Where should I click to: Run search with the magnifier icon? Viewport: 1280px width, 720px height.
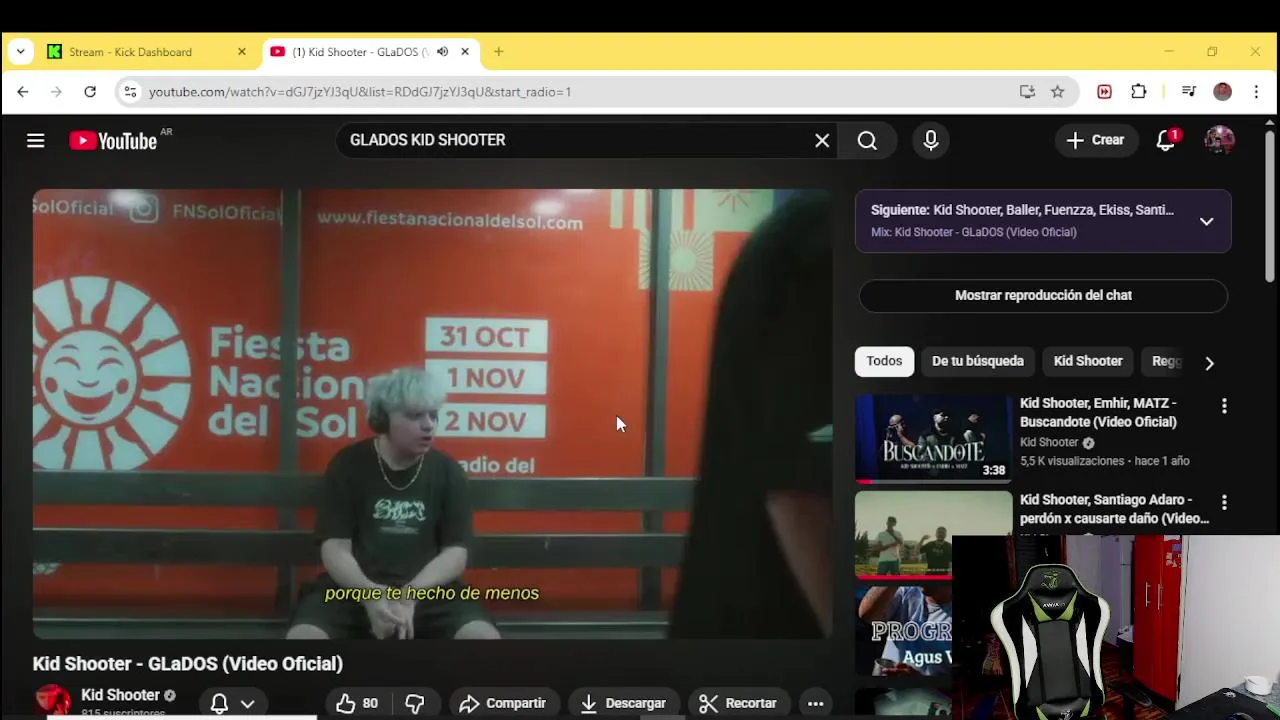(x=867, y=141)
